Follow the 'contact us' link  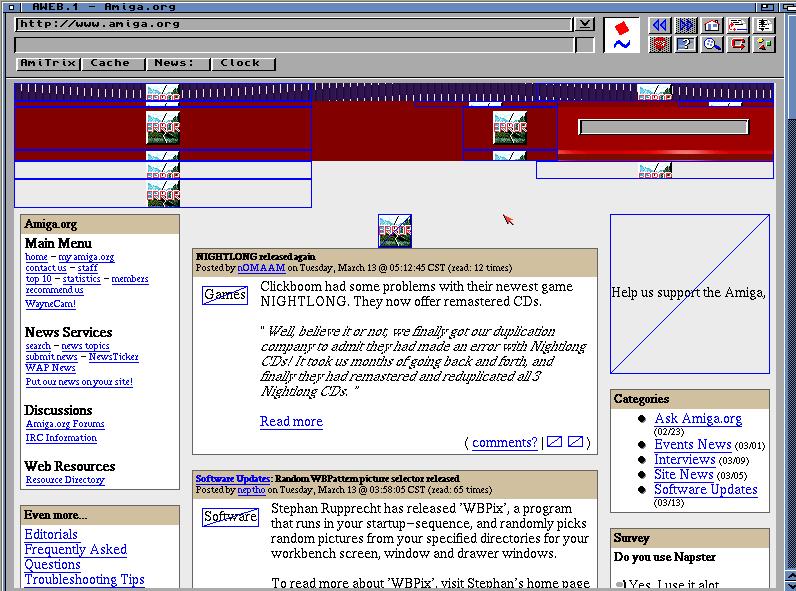pyautogui.click(x=46, y=268)
